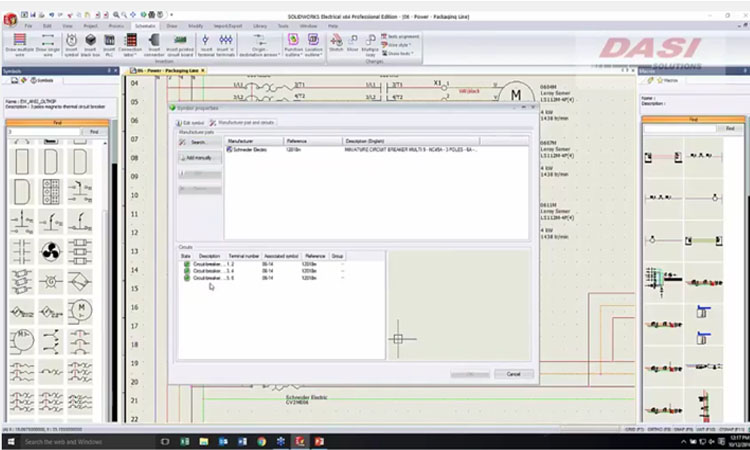Choose the Insert black box tool

91,43
